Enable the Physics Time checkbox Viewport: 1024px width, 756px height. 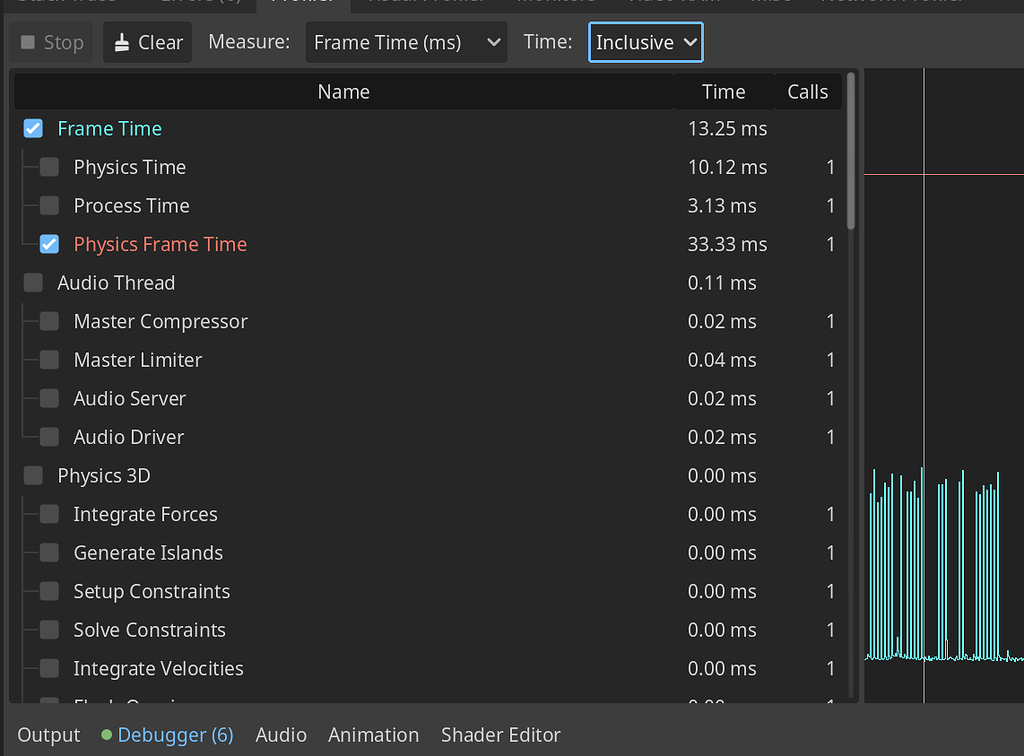coord(48,167)
